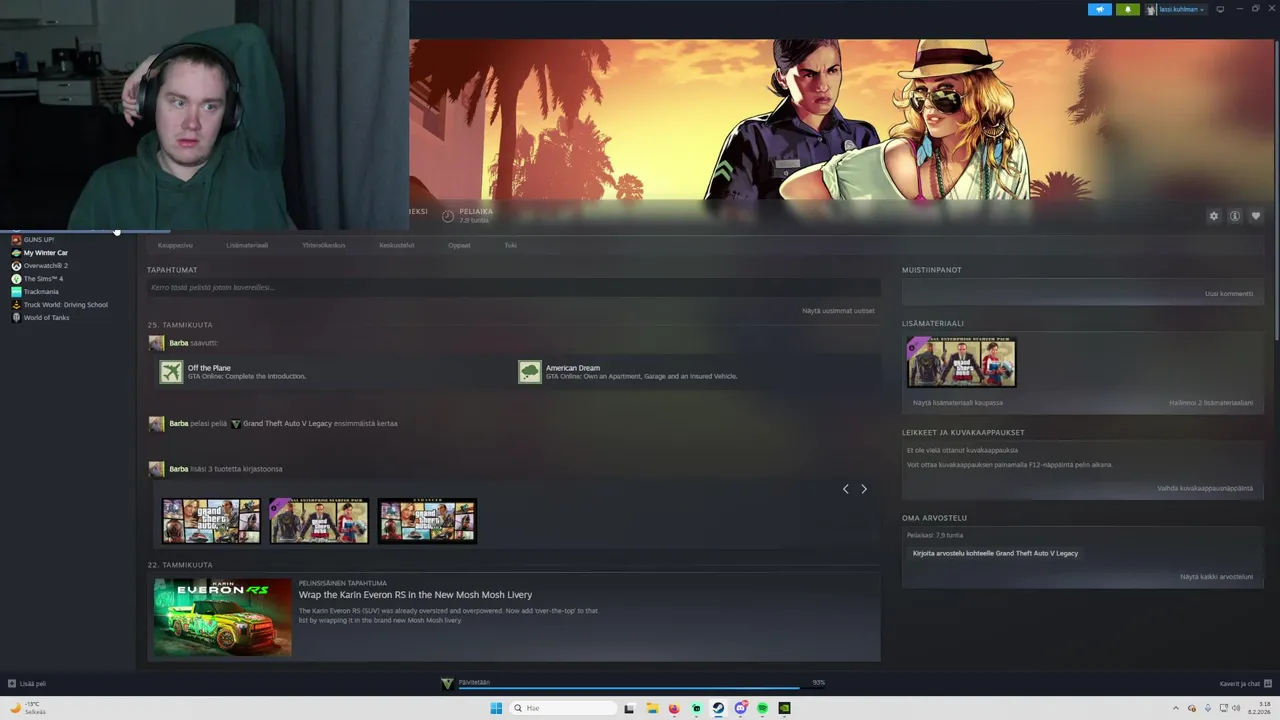Open American Dream achievement icon

(529, 372)
